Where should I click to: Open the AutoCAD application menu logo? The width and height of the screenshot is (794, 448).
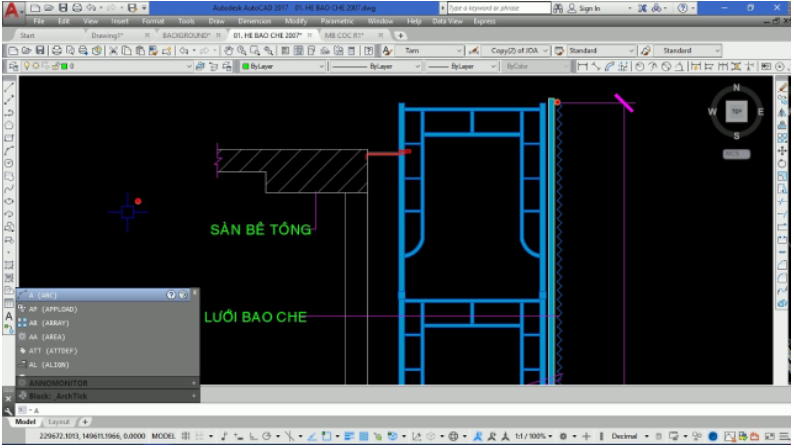click(x=10, y=10)
